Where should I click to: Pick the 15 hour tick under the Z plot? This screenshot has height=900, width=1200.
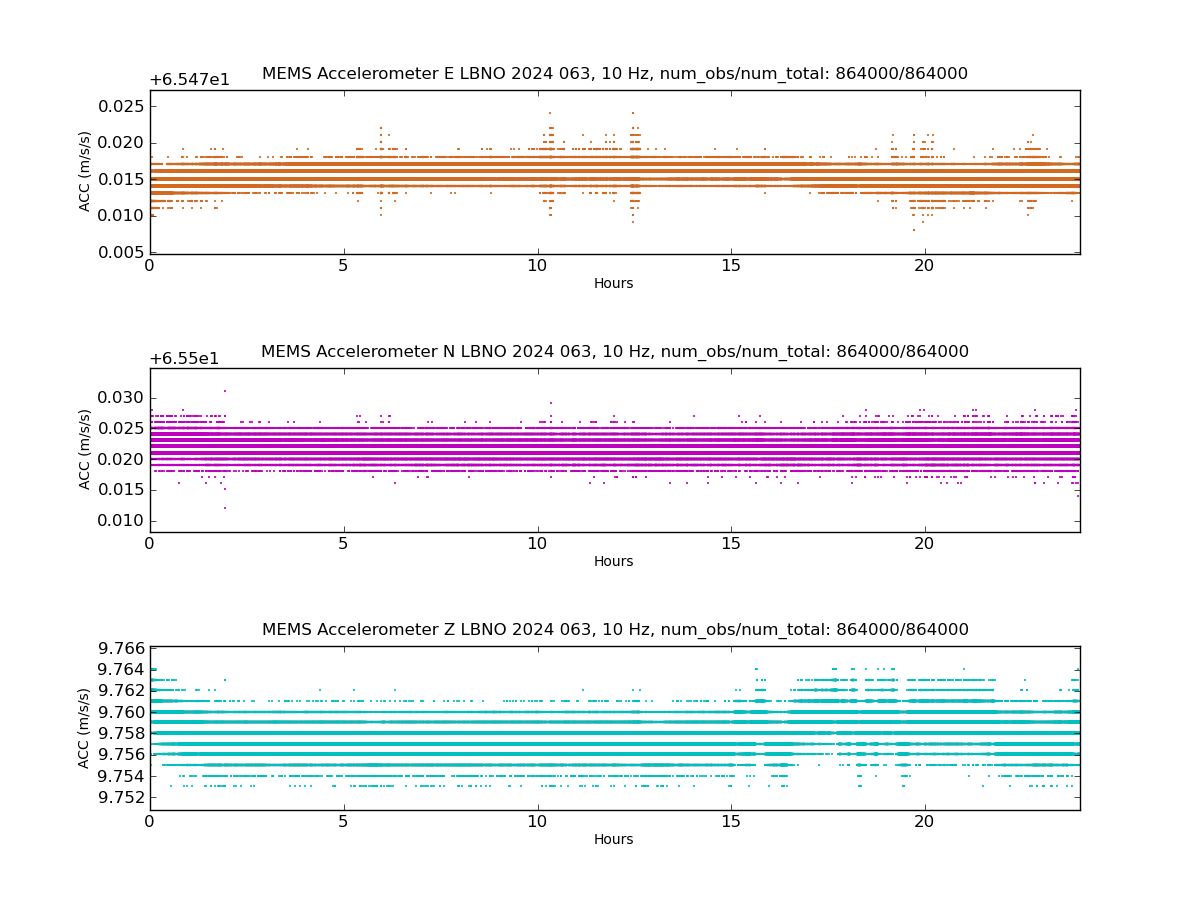point(731,823)
